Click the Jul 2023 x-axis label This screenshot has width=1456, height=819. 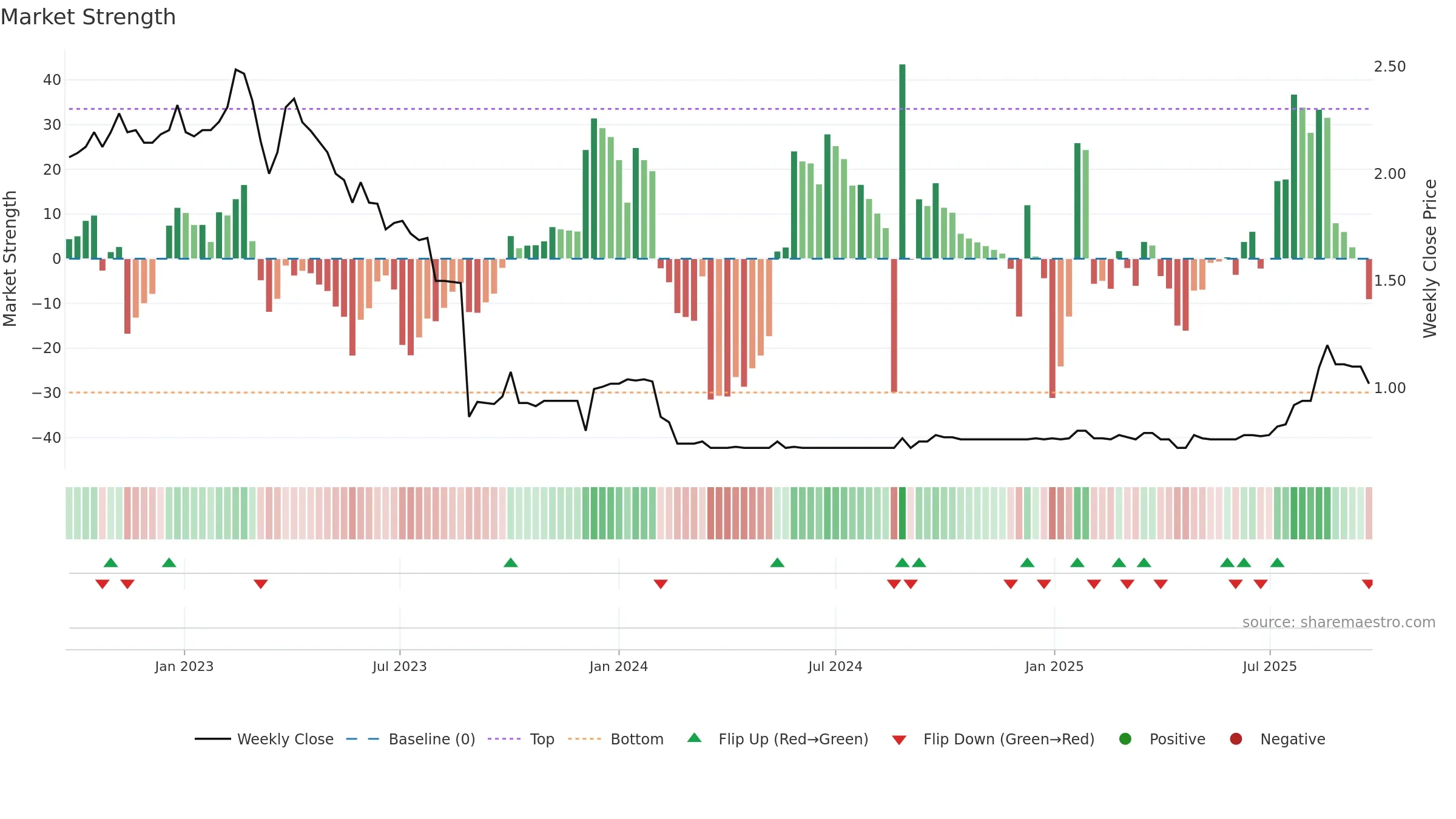click(x=400, y=666)
